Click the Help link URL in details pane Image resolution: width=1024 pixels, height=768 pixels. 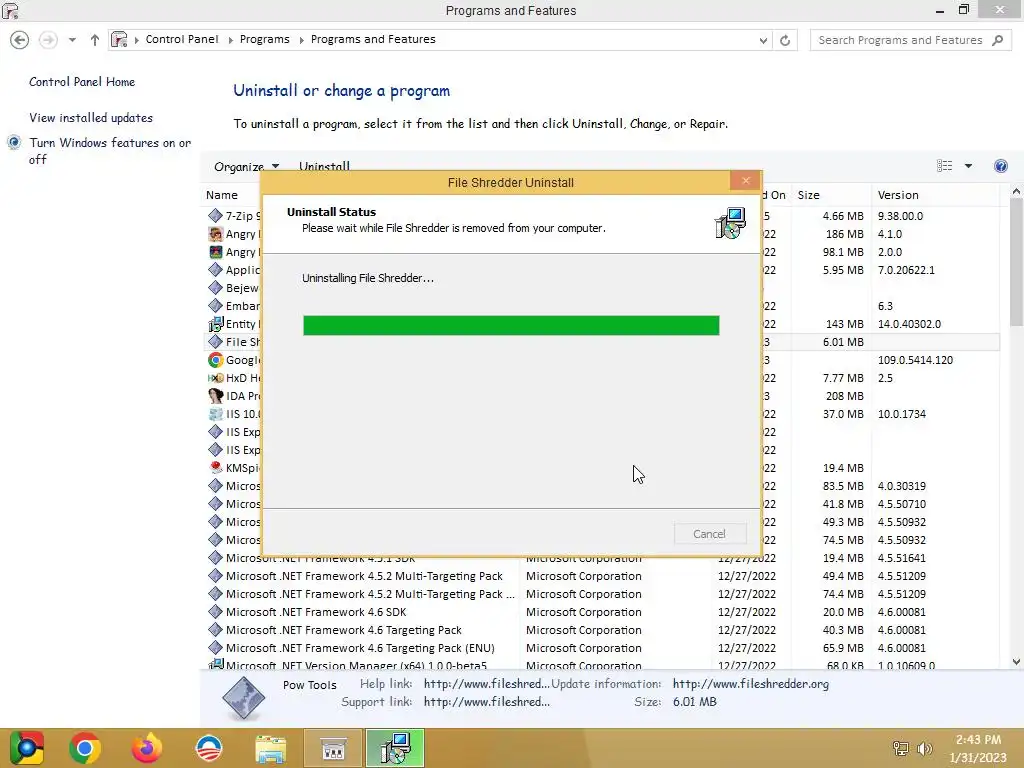[487, 684]
